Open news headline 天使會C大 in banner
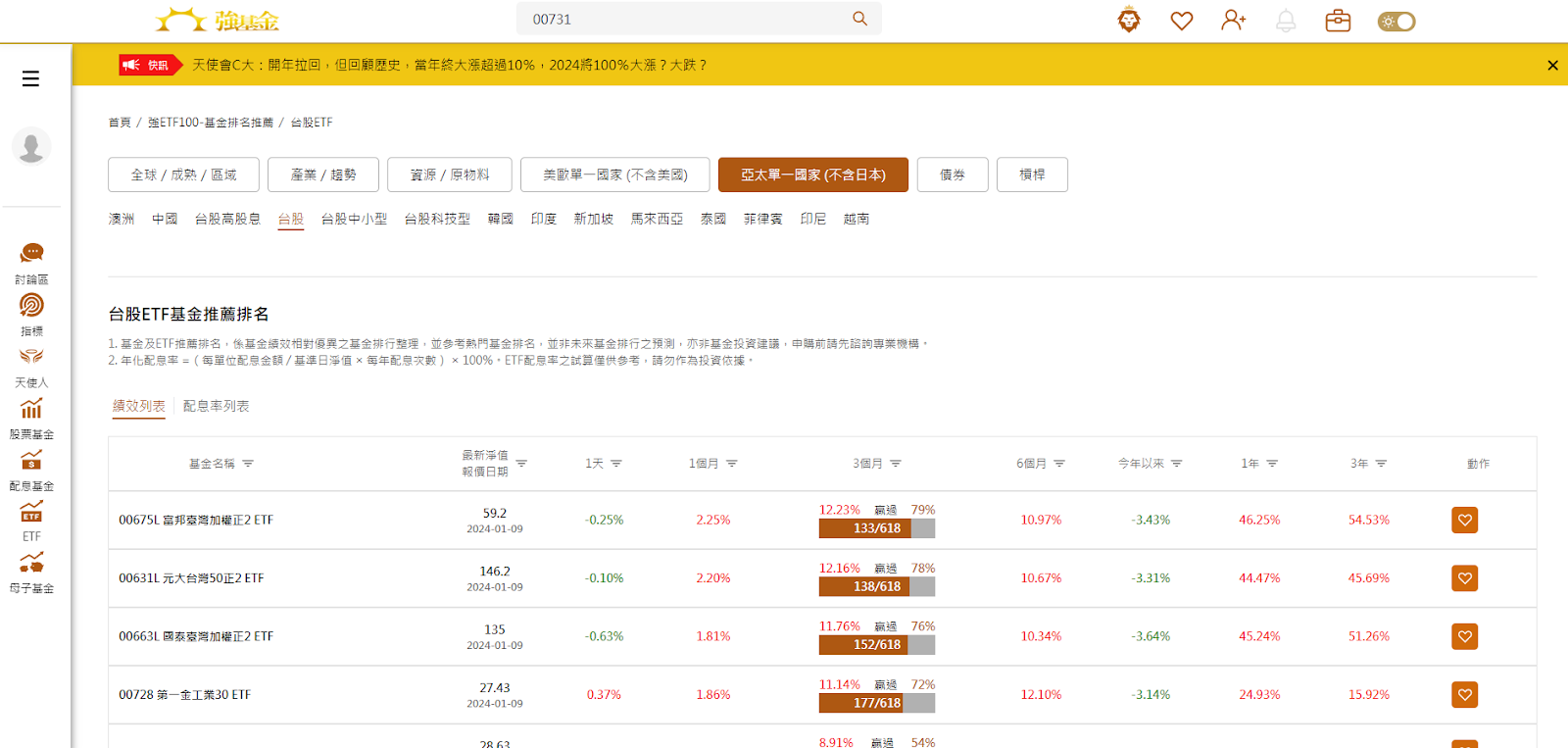 (x=449, y=65)
